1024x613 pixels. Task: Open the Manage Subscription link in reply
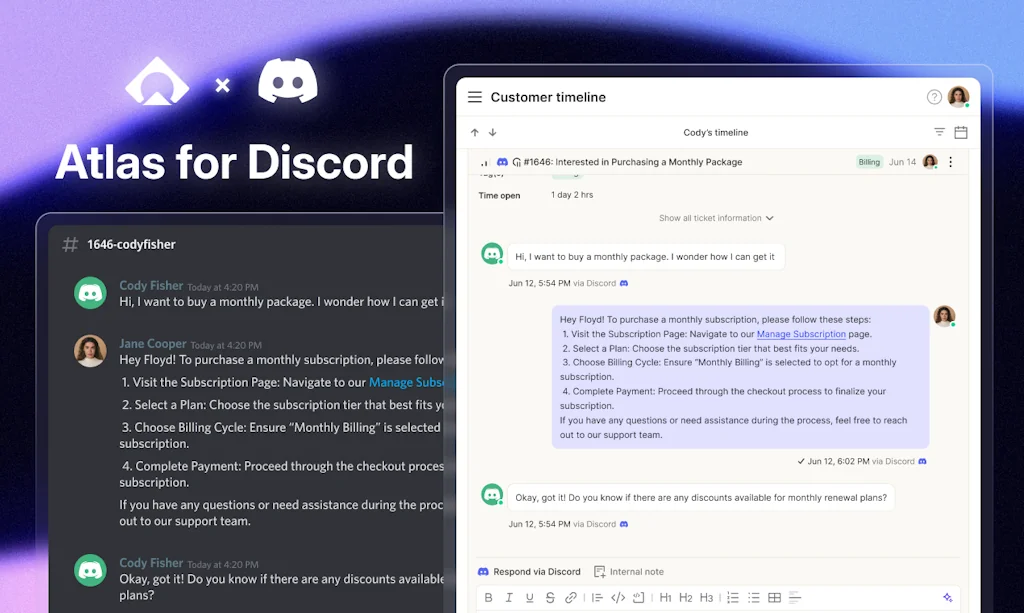pyautogui.click(x=801, y=334)
